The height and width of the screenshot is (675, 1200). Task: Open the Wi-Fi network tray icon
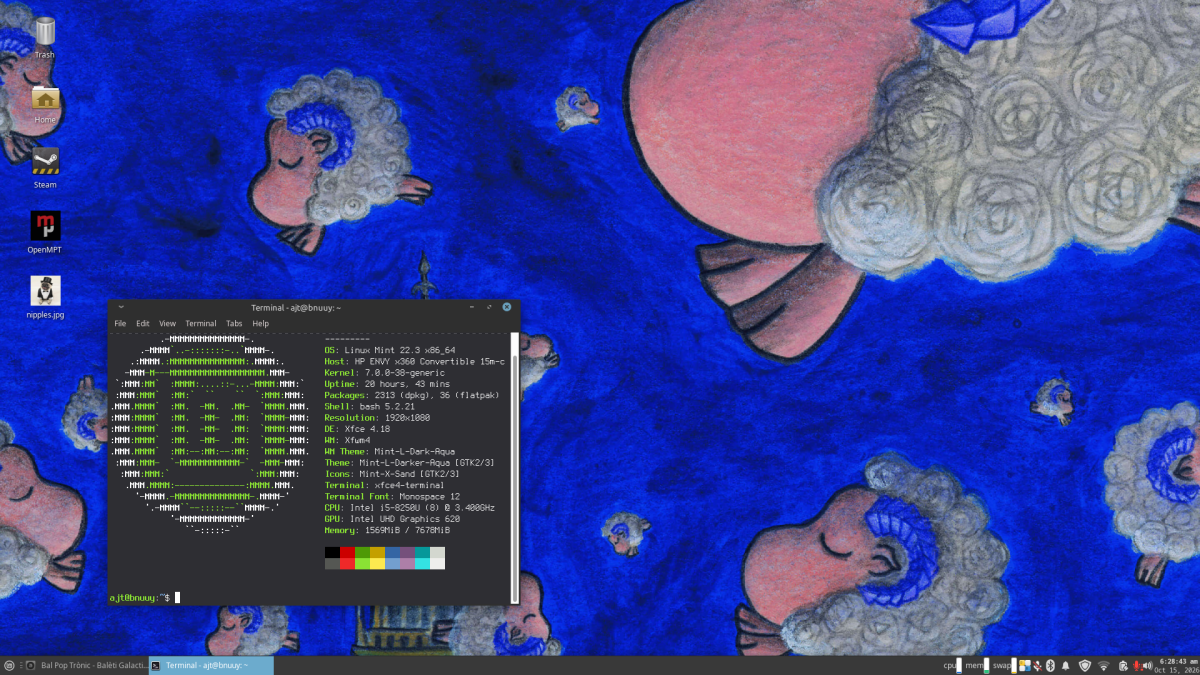1104,665
